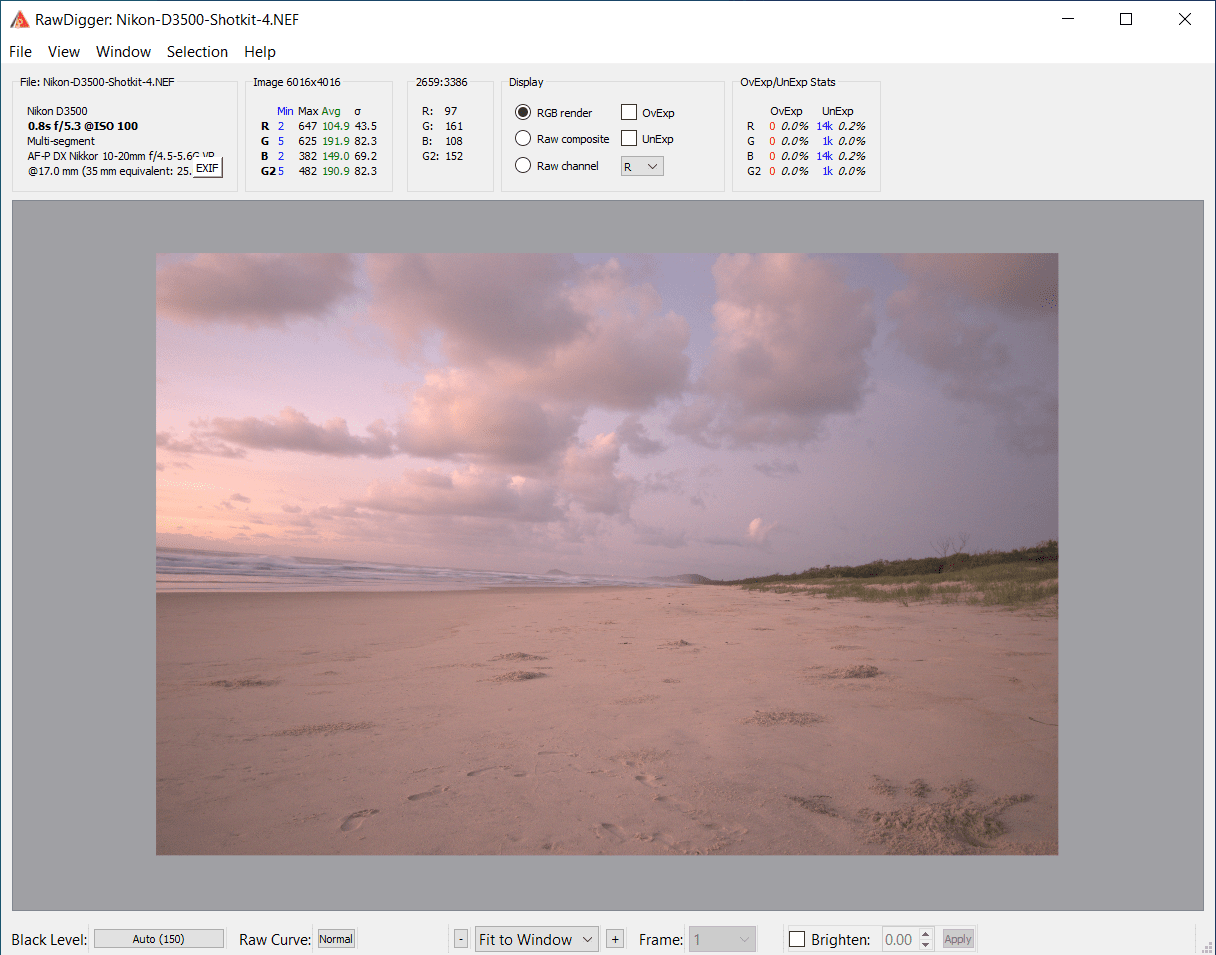This screenshot has height=955, width=1216.
Task: Maximize the RawDigger window
Action: (1127, 19)
